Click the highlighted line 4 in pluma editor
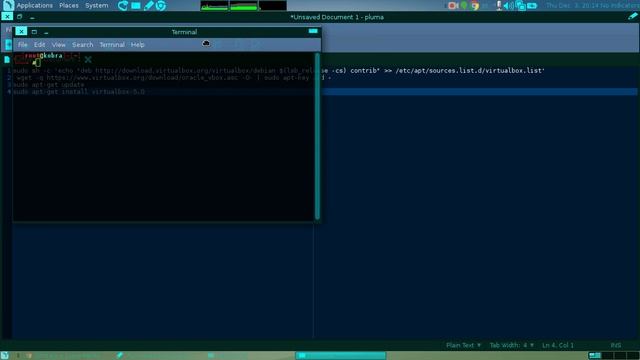Screen dimensions: 640x360 pyautogui.click(x=480, y=92)
